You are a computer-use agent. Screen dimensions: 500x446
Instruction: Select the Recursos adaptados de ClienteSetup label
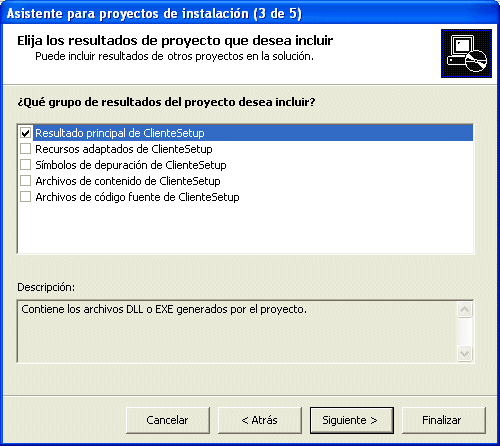pyautogui.click(x=124, y=149)
